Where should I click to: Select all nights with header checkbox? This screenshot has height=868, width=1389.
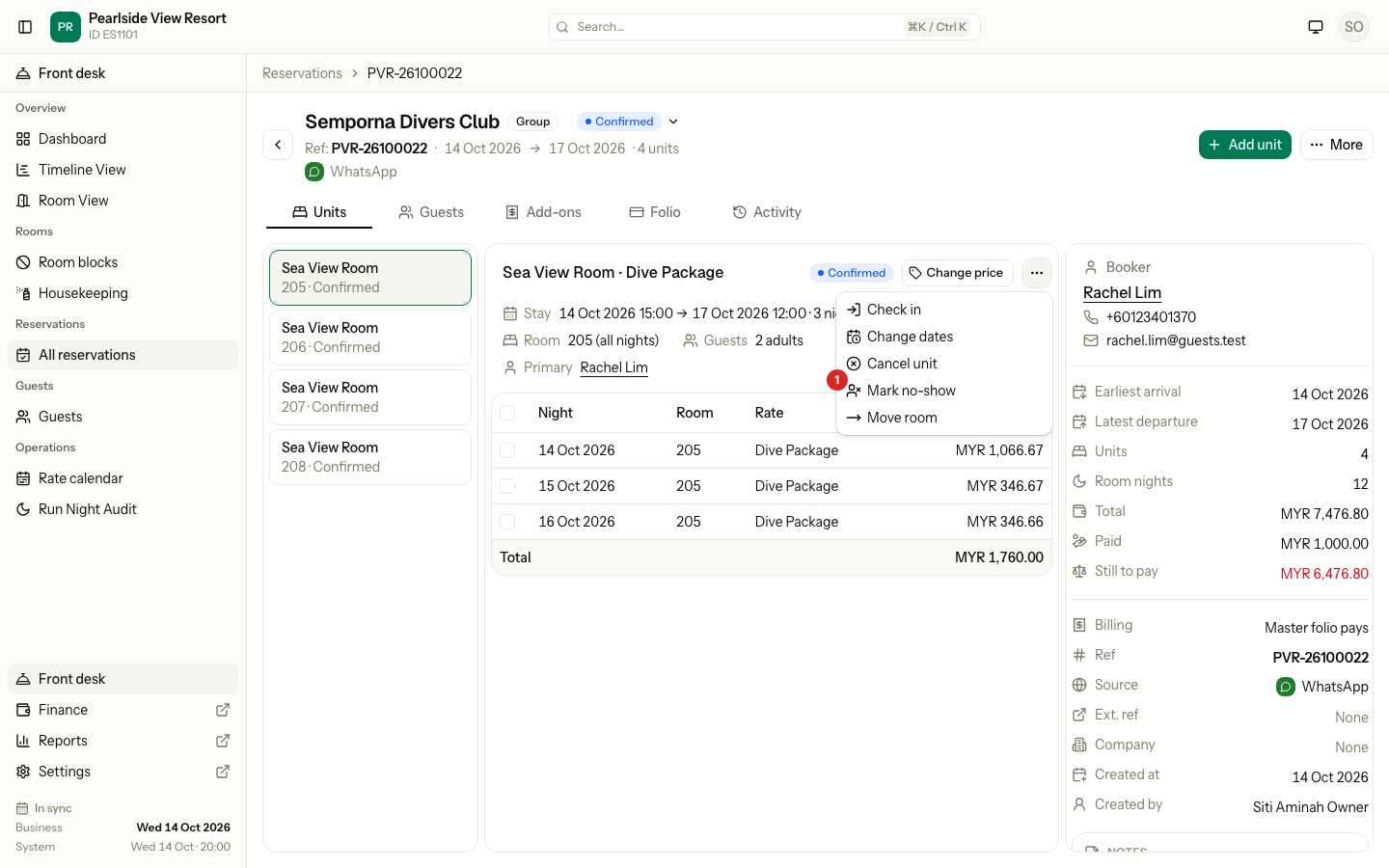click(507, 413)
